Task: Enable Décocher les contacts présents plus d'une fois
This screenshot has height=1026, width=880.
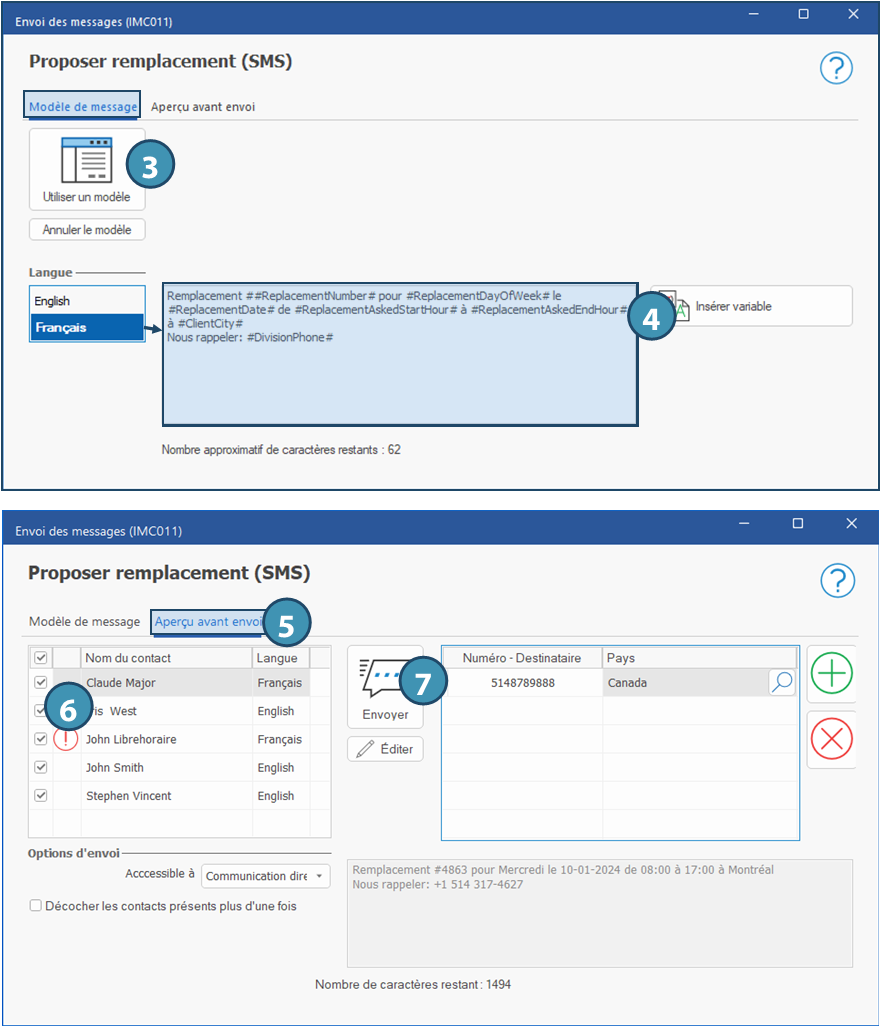Action: tap(36, 906)
